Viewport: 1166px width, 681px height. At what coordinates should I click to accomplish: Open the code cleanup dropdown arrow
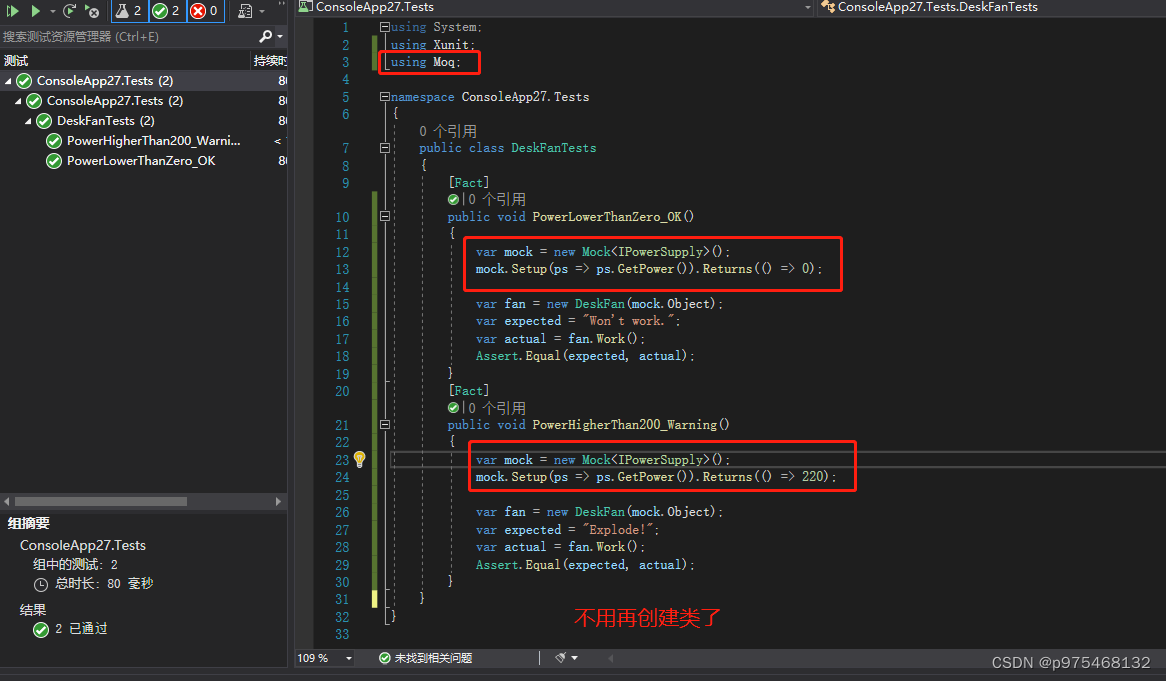click(574, 658)
